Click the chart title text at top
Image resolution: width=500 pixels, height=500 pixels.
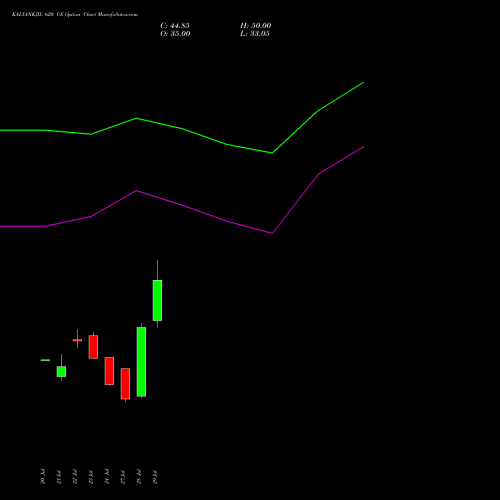75,15
